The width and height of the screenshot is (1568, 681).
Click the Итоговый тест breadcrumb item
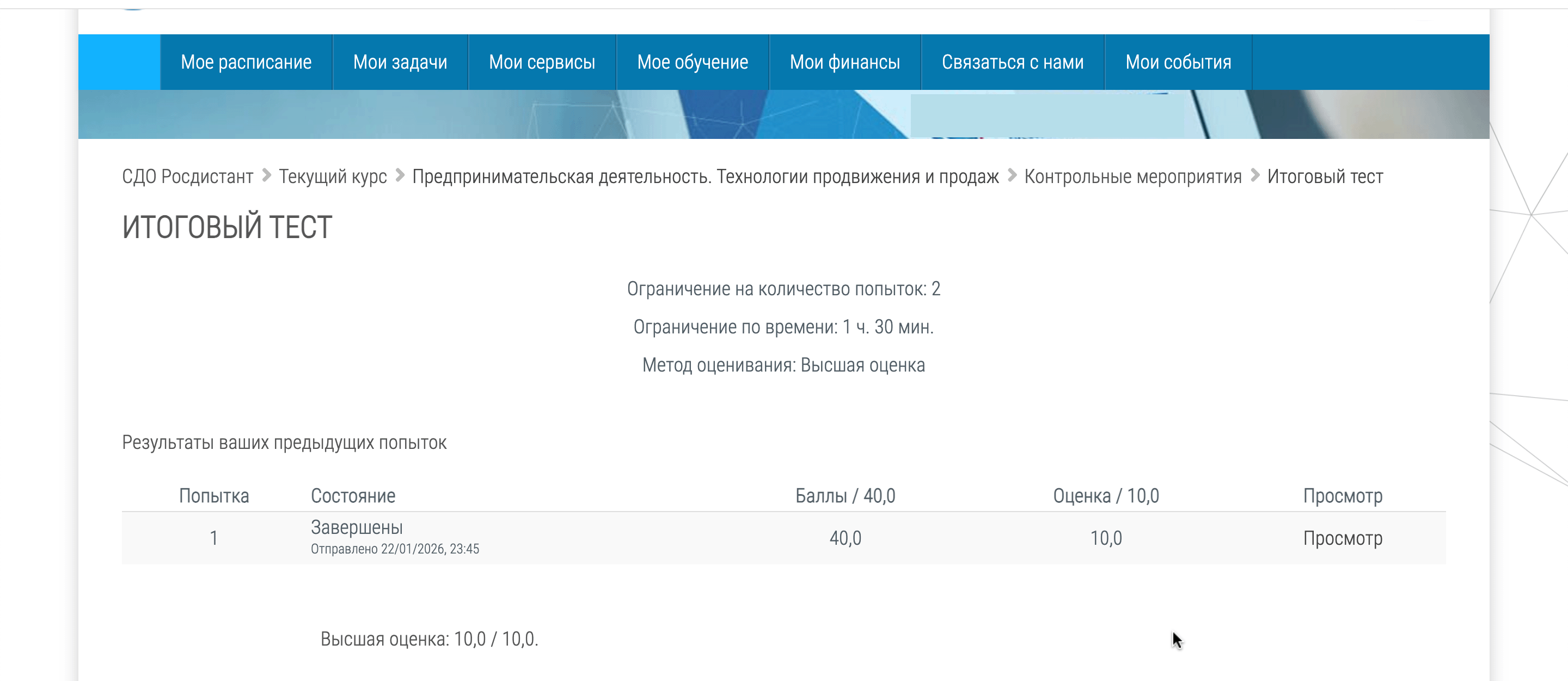(1325, 177)
